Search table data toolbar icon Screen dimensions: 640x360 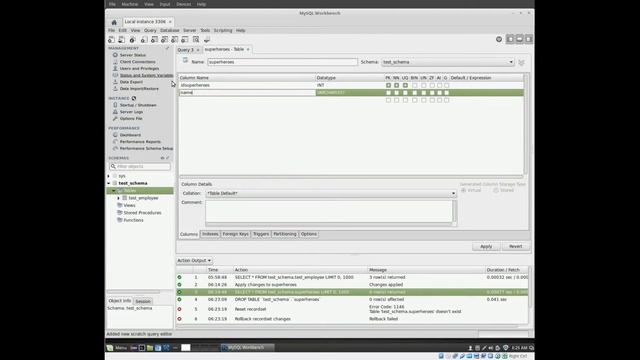(196, 40)
